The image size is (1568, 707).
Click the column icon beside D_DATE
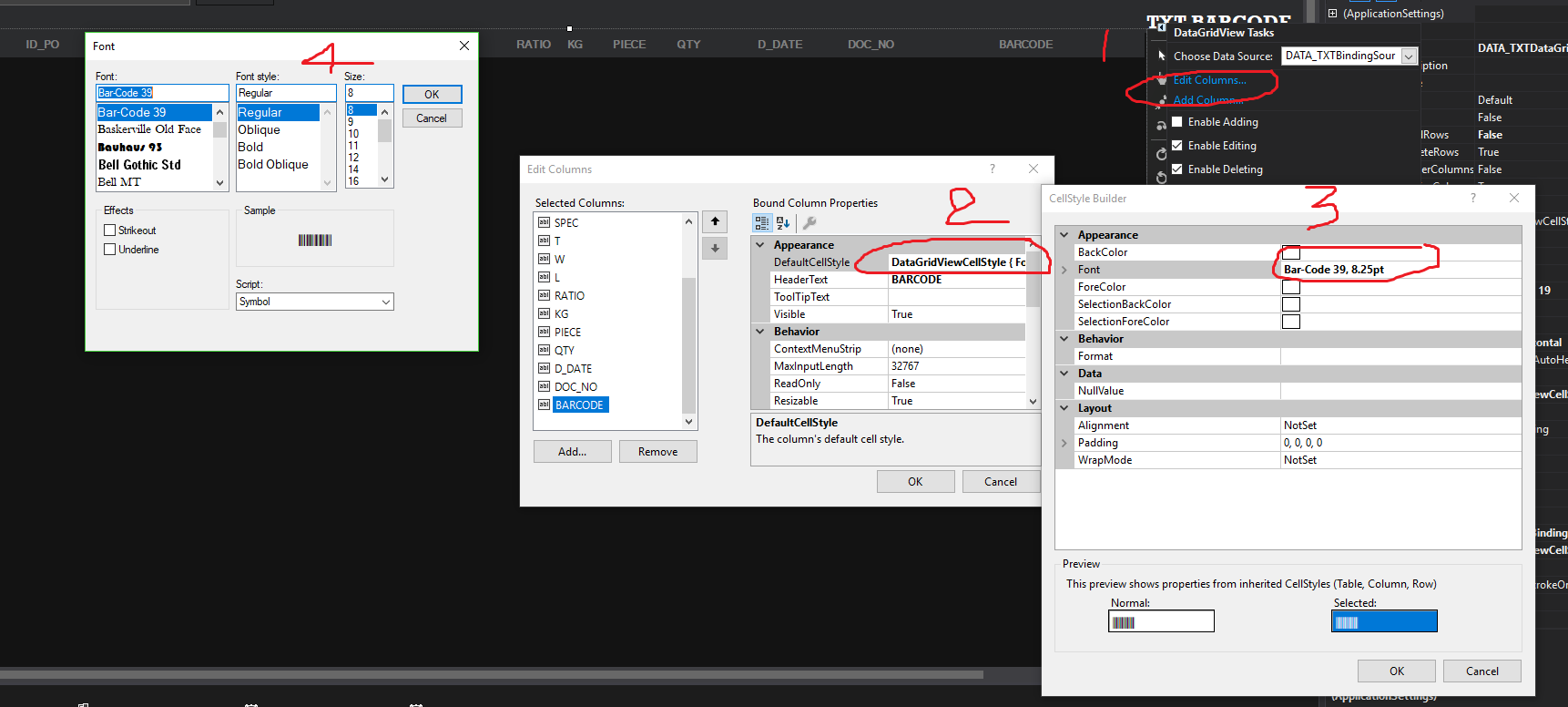tap(544, 368)
